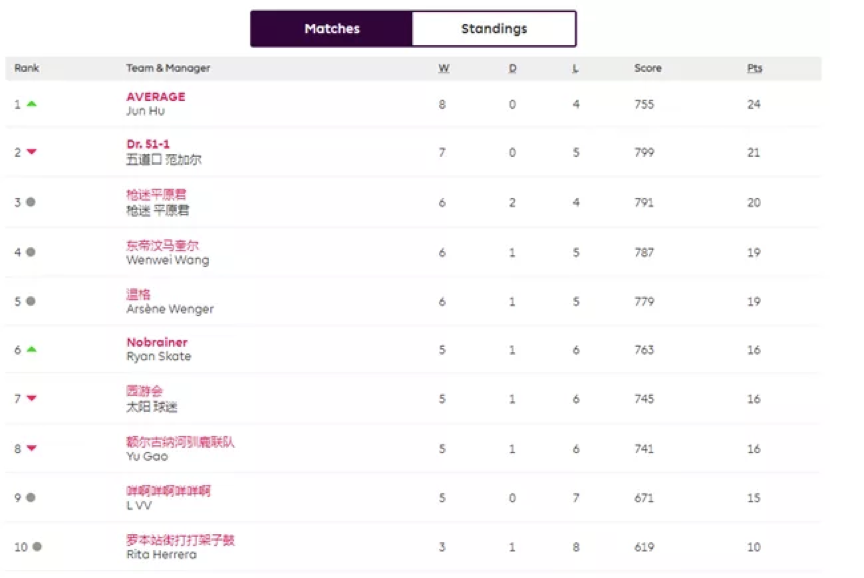Viewport: 864px width, 578px height.
Task: Open the AVERAGE team link
Action: [155, 97]
